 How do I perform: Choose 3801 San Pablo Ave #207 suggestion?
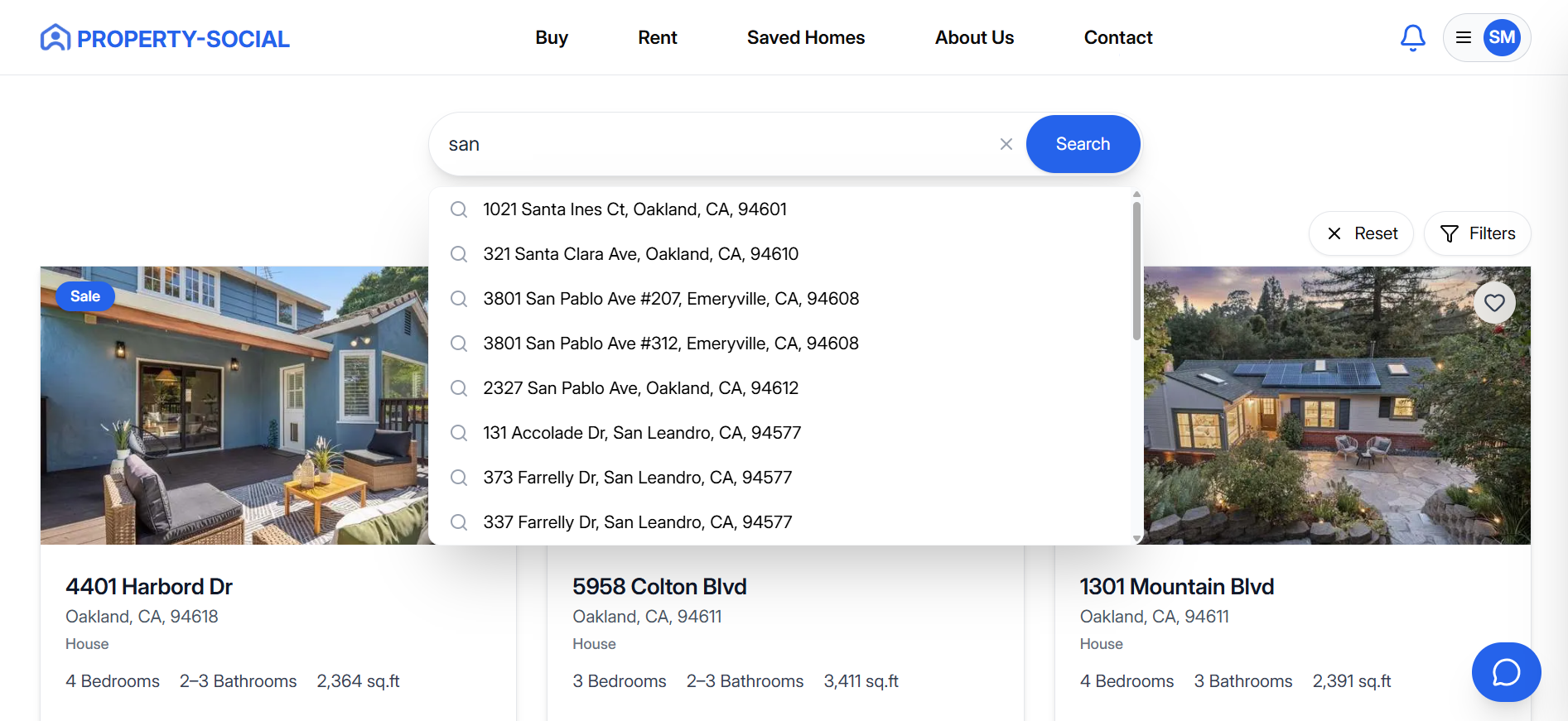[x=671, y=299]
